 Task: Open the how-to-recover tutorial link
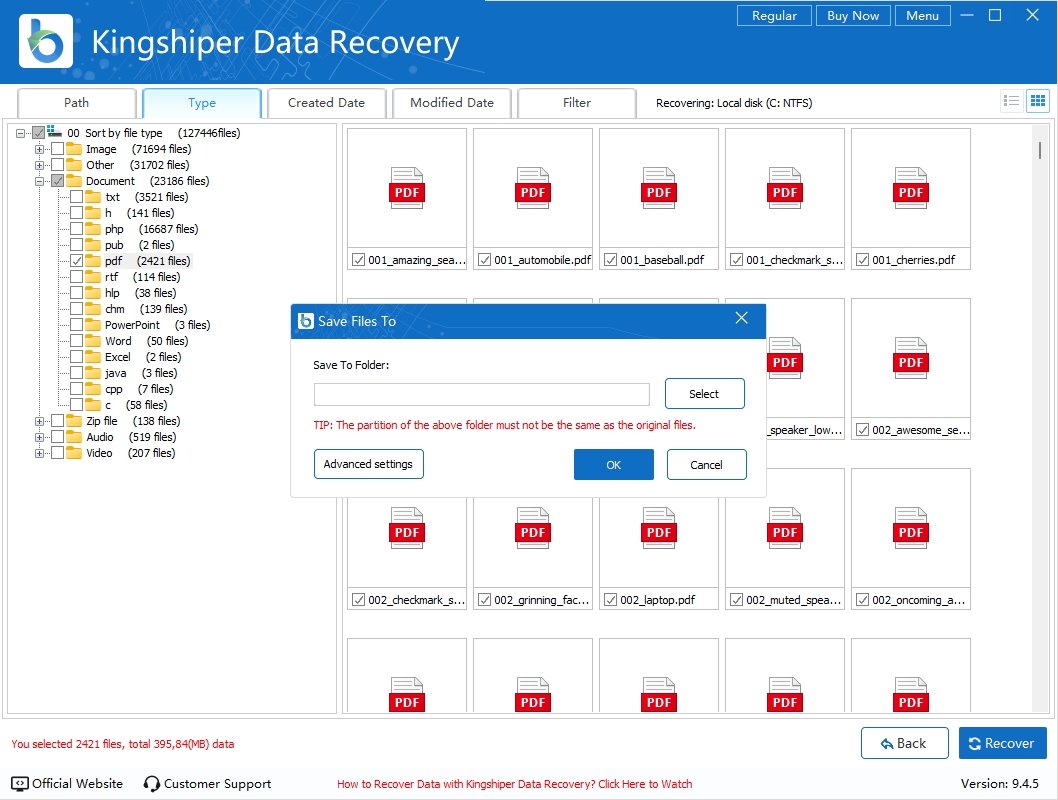point(515,784)
